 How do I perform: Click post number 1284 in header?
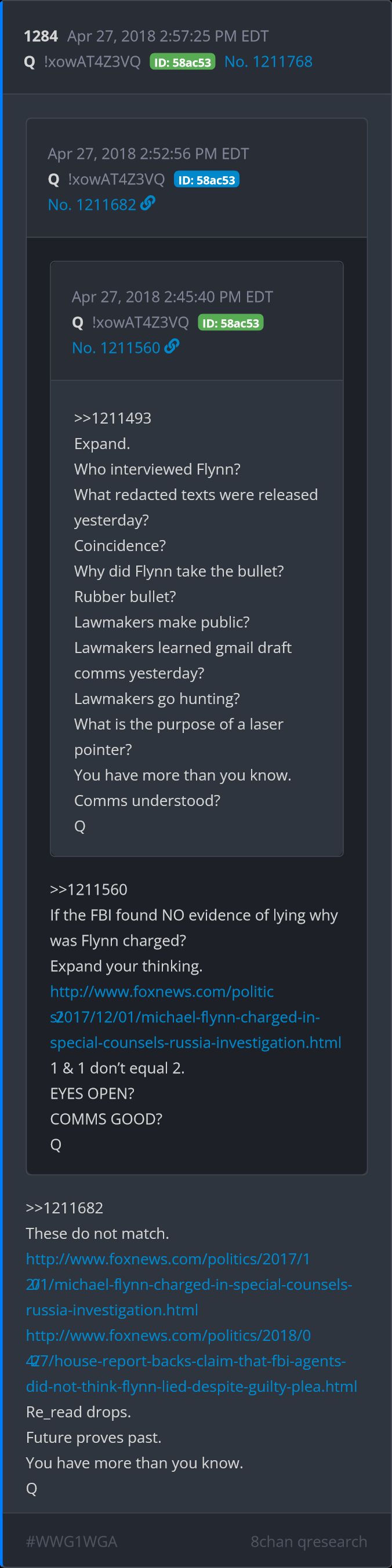pyautogui.click(x=41, y=37)
